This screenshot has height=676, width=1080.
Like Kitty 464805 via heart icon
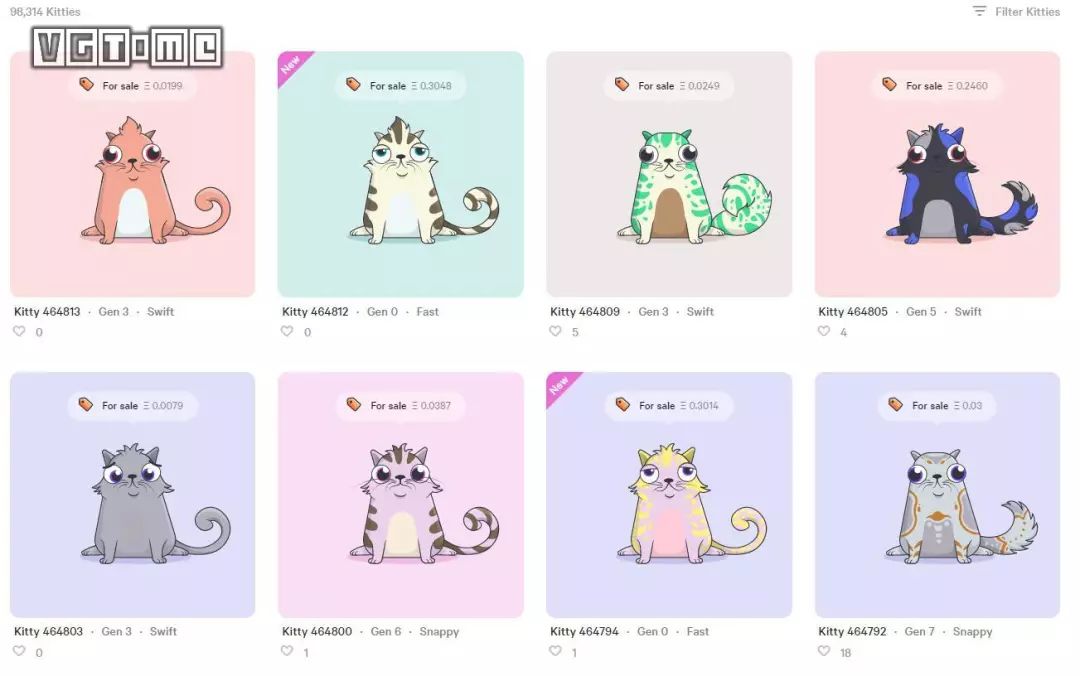click(x=824, y=331)
